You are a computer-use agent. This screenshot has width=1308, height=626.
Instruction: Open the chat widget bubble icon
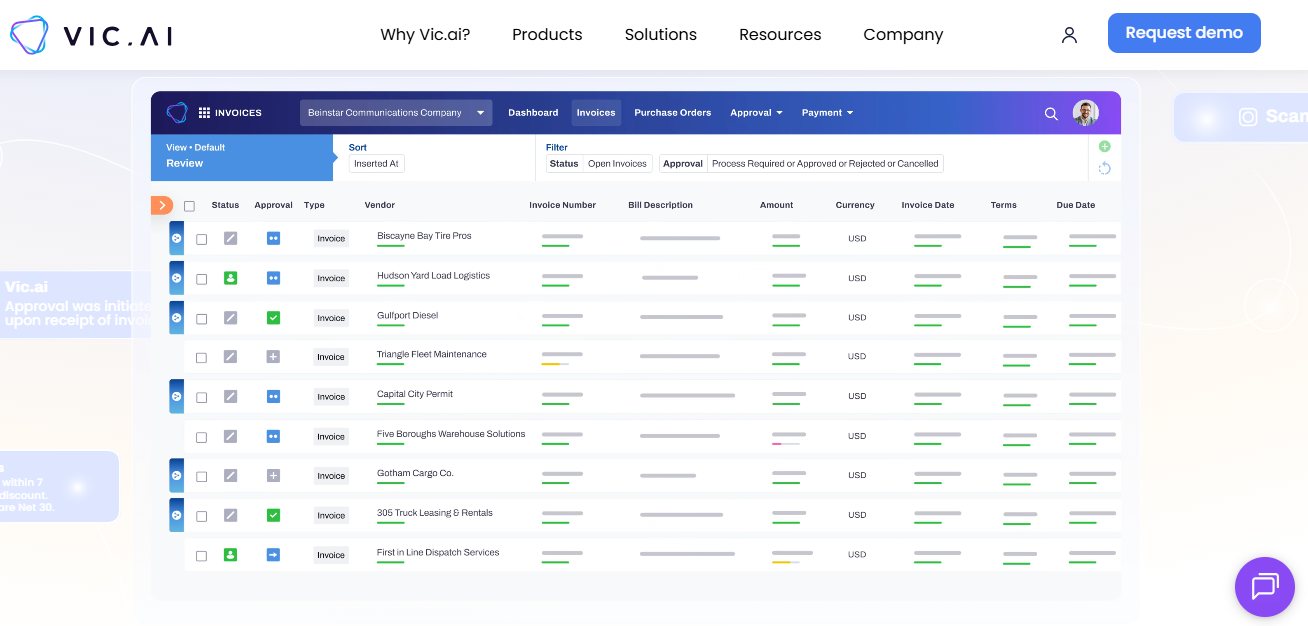pos(1264,586)
